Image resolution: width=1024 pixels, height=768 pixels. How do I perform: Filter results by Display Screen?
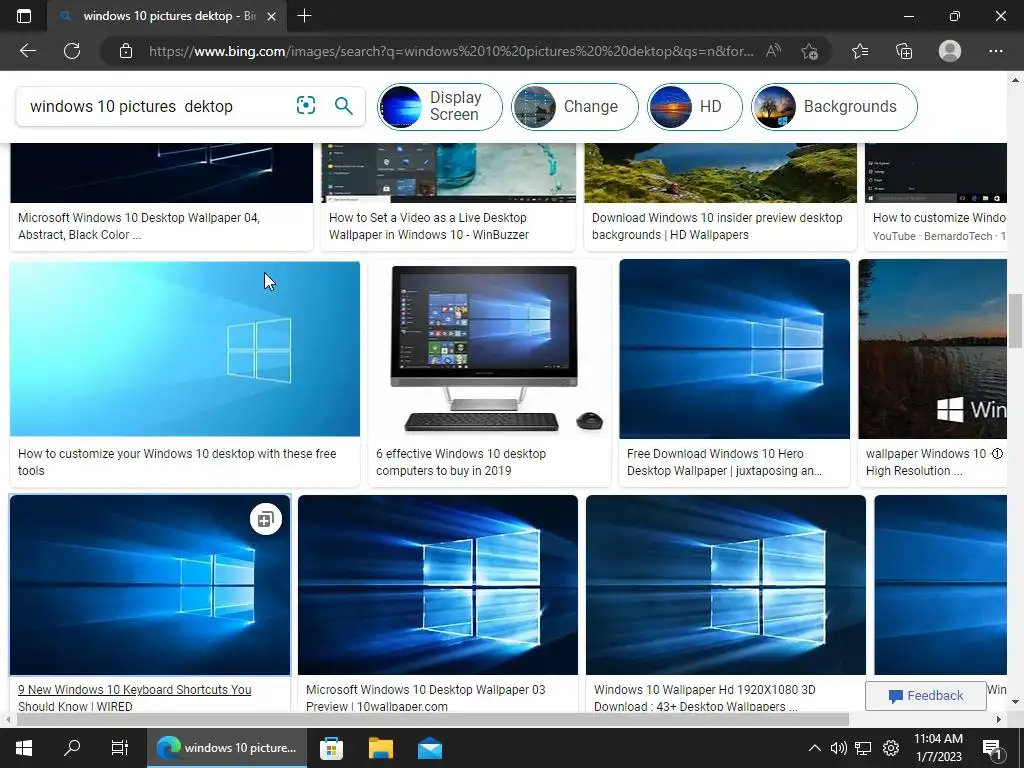coord(440,106)
